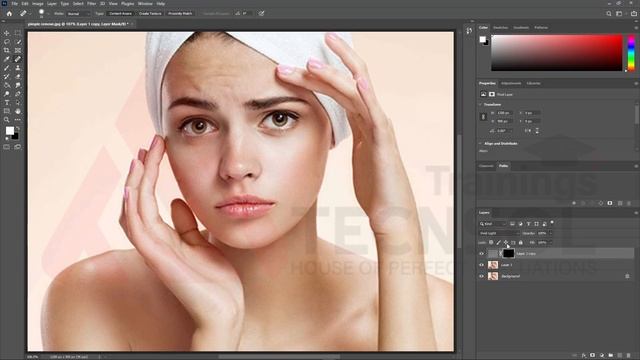Open the search icon at top right
This screenshot has height=360, width=640.
(609, 13)
